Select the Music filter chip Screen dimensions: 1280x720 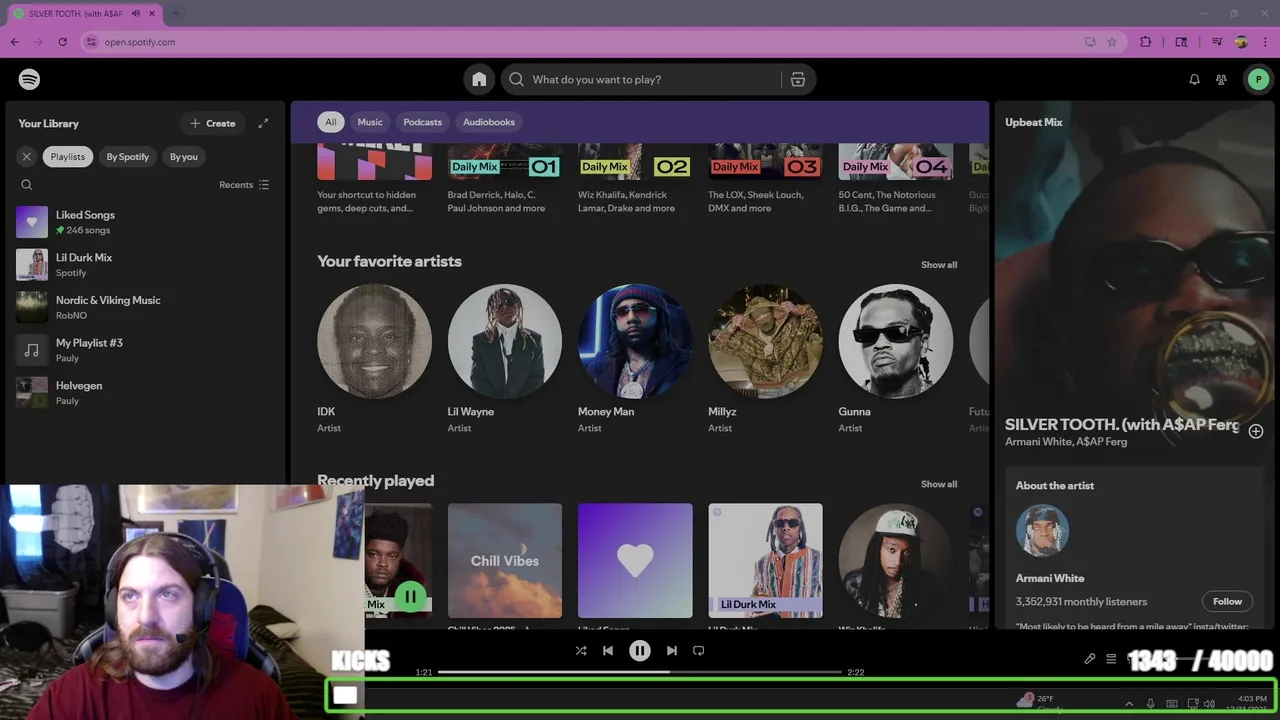[370, 122]
